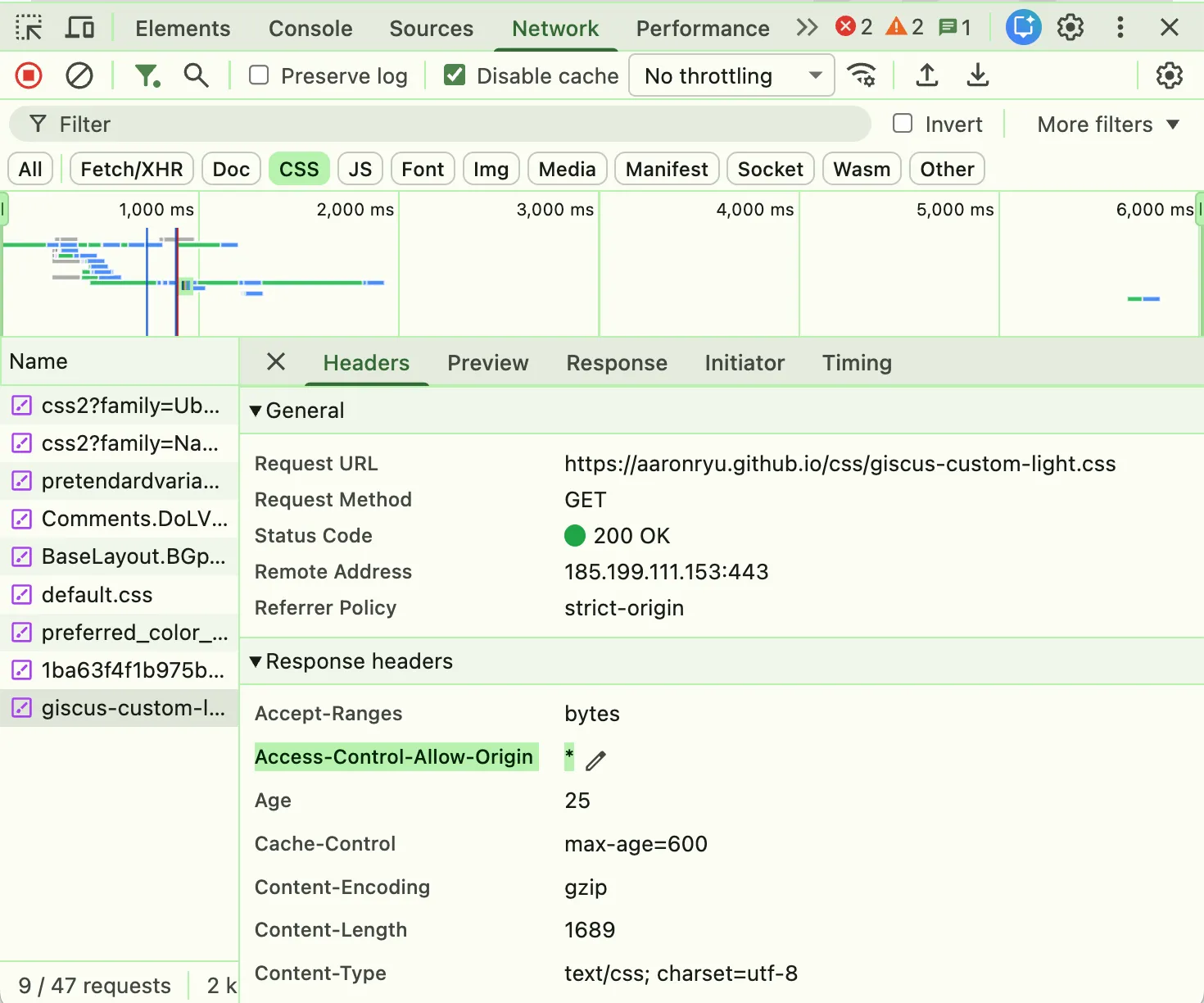Viewport: 1204px width, 1003px height.
Task: Switch to the Console tab
Action: pos(310,29)
